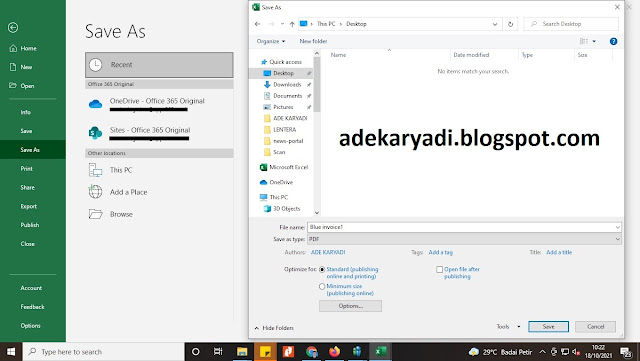Choose Sites - Office 365 Original location

(x=159, y=133)
